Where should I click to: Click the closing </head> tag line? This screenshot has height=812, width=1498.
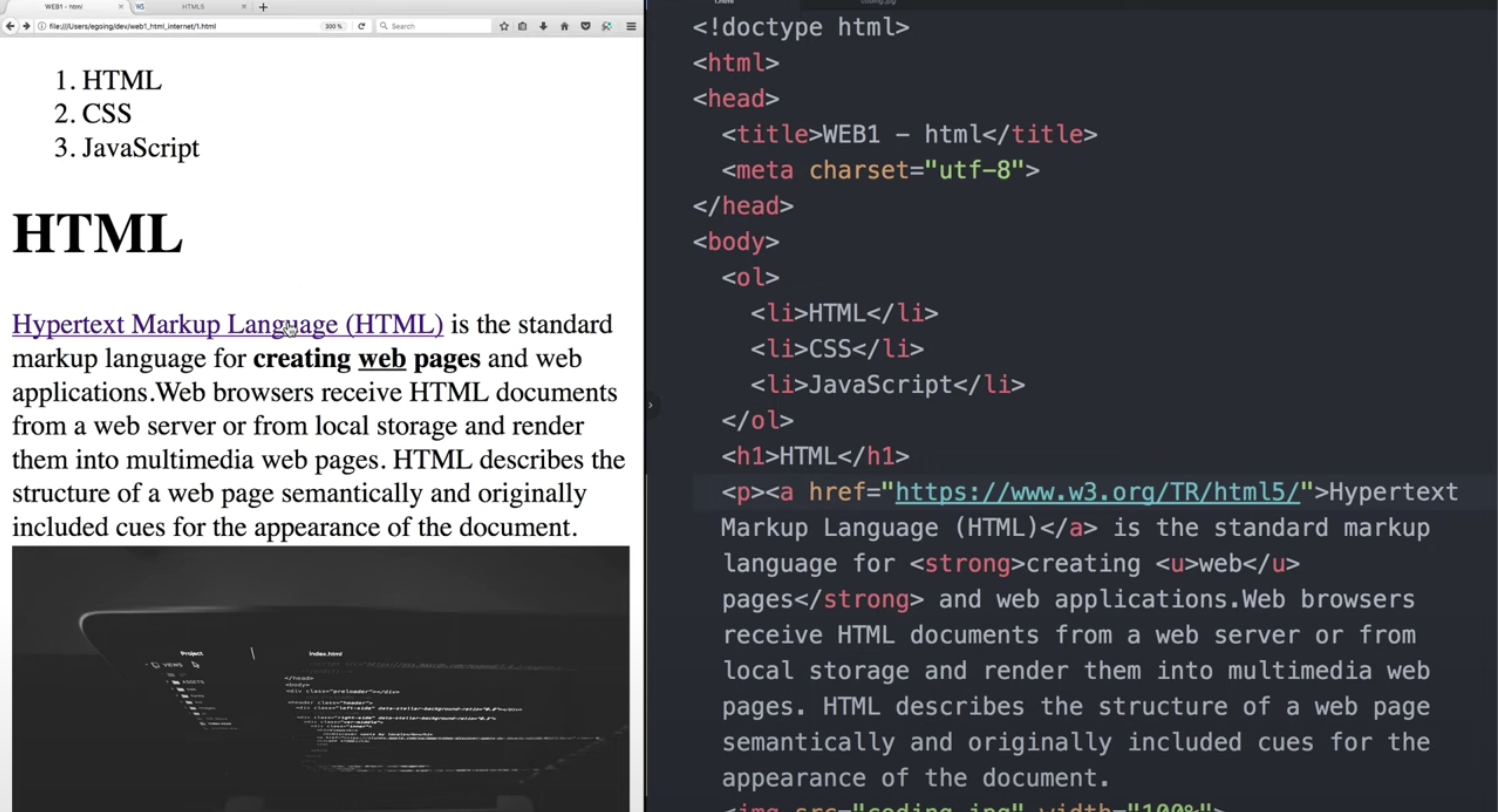coord(743,206)
